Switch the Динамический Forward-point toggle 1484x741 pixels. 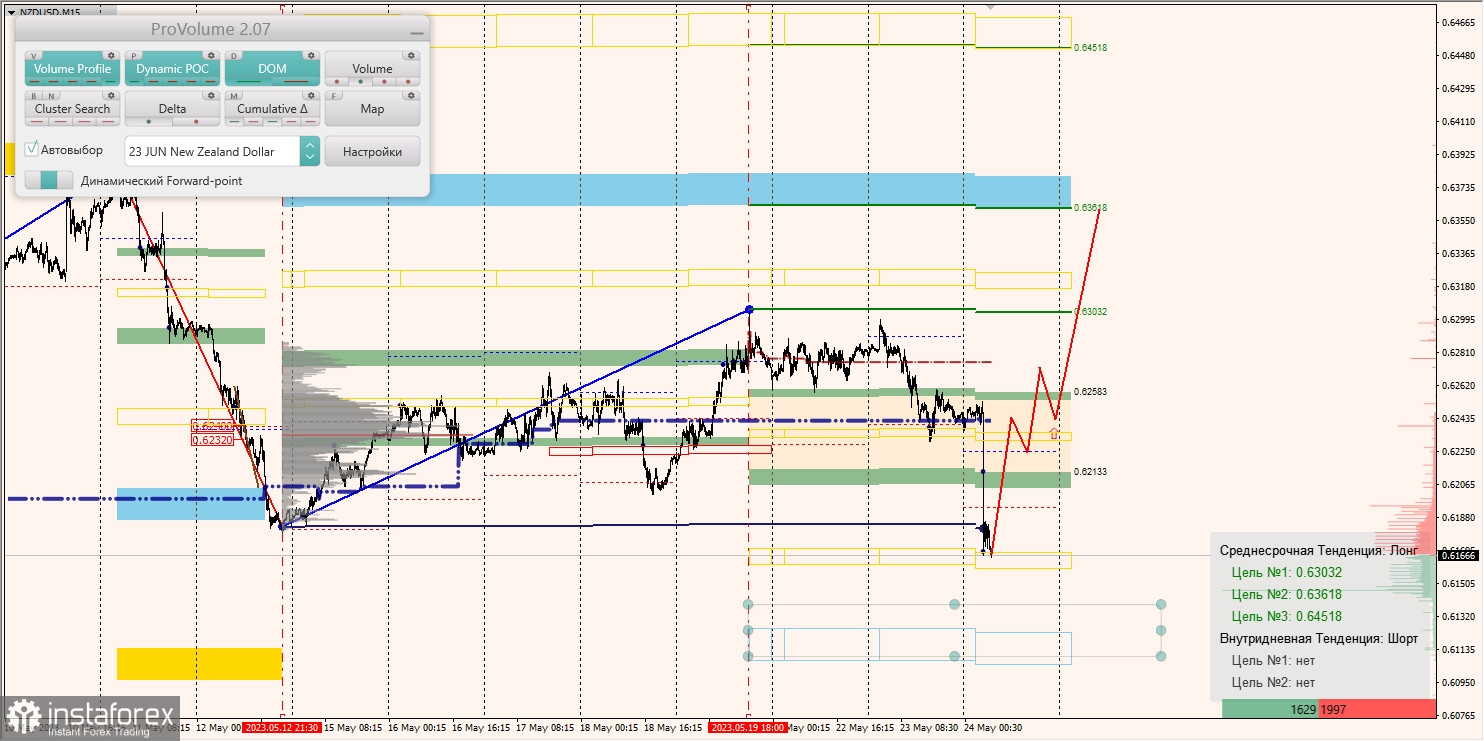click(49, 180)
